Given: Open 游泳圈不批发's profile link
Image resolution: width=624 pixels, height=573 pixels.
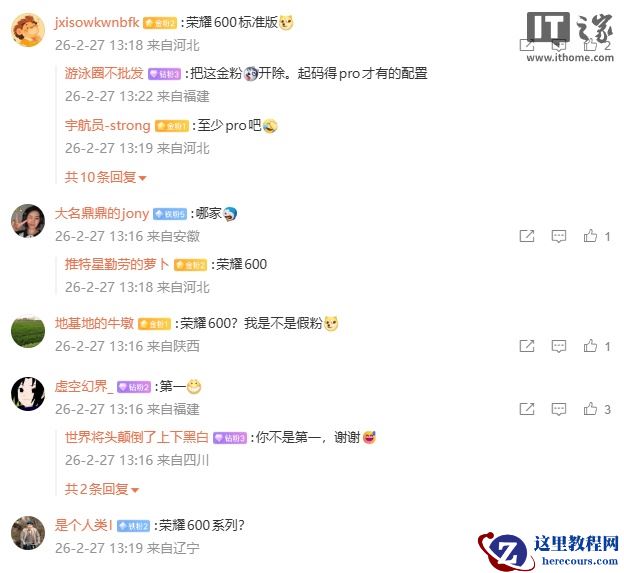Looking at the screenshot, I should tap(104, 73).
